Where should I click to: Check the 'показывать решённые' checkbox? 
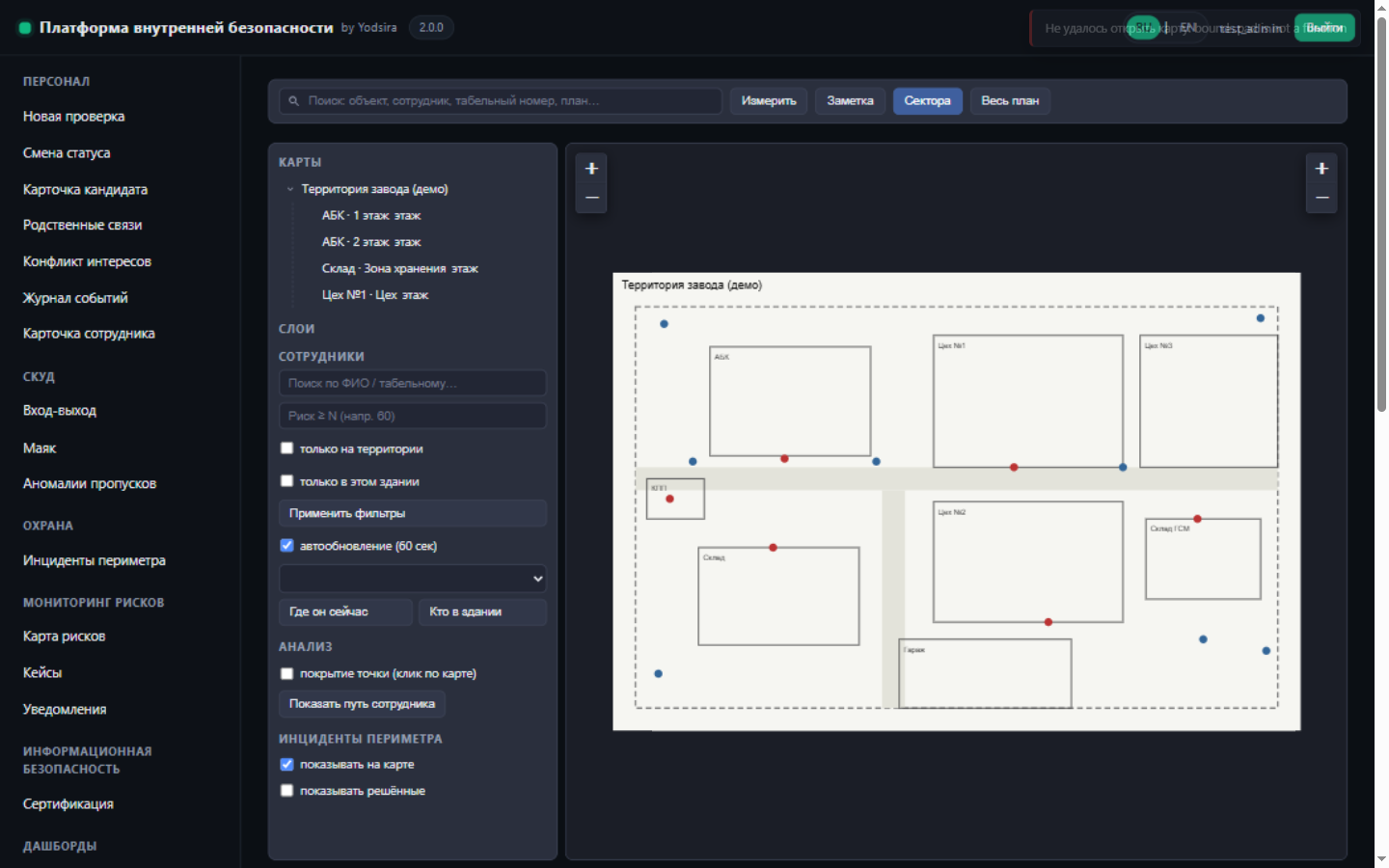pyautogui.click(x=286, y=791)
